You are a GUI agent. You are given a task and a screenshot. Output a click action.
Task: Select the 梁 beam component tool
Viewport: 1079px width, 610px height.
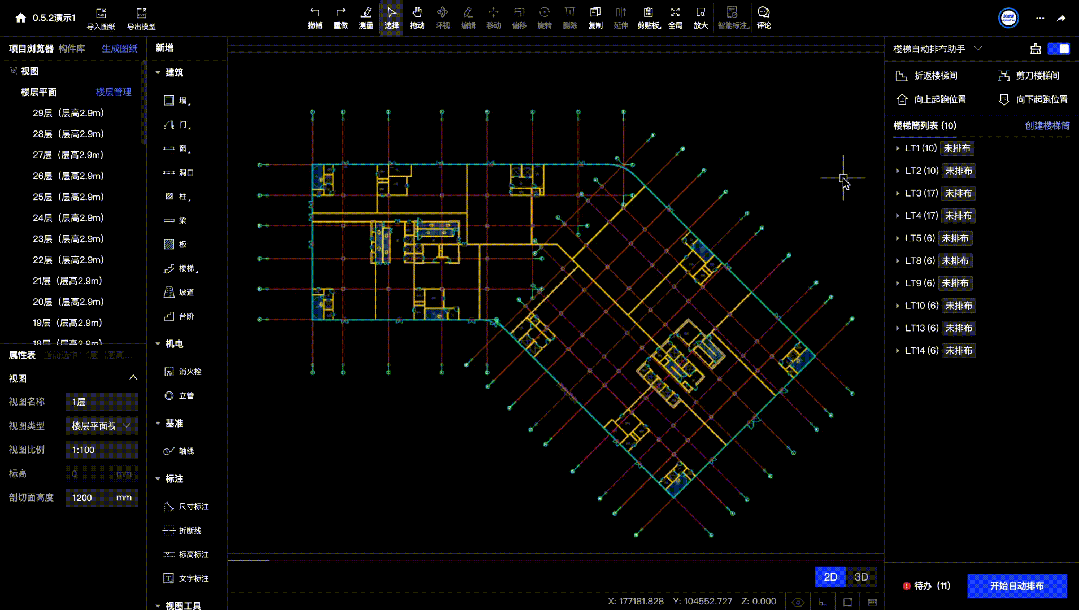[175, 220]
